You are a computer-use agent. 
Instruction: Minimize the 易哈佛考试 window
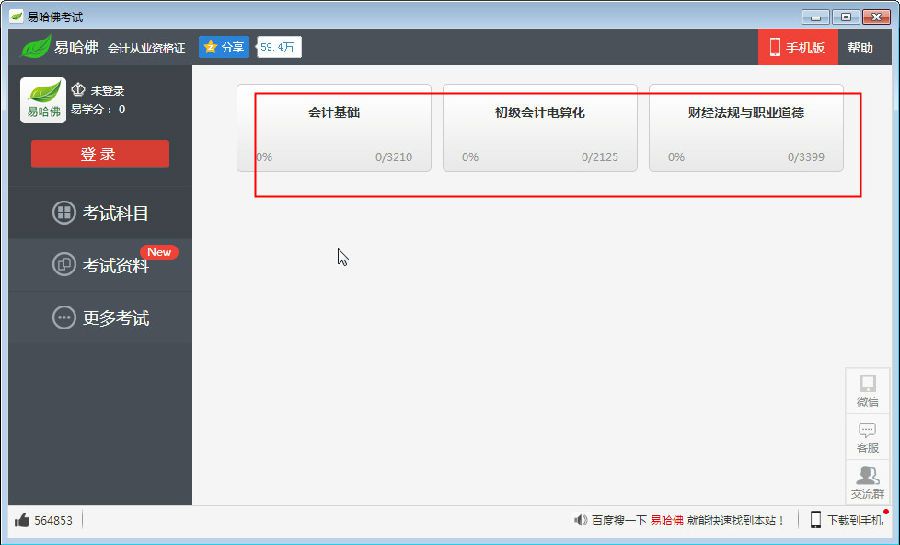[x=815, y=17]
